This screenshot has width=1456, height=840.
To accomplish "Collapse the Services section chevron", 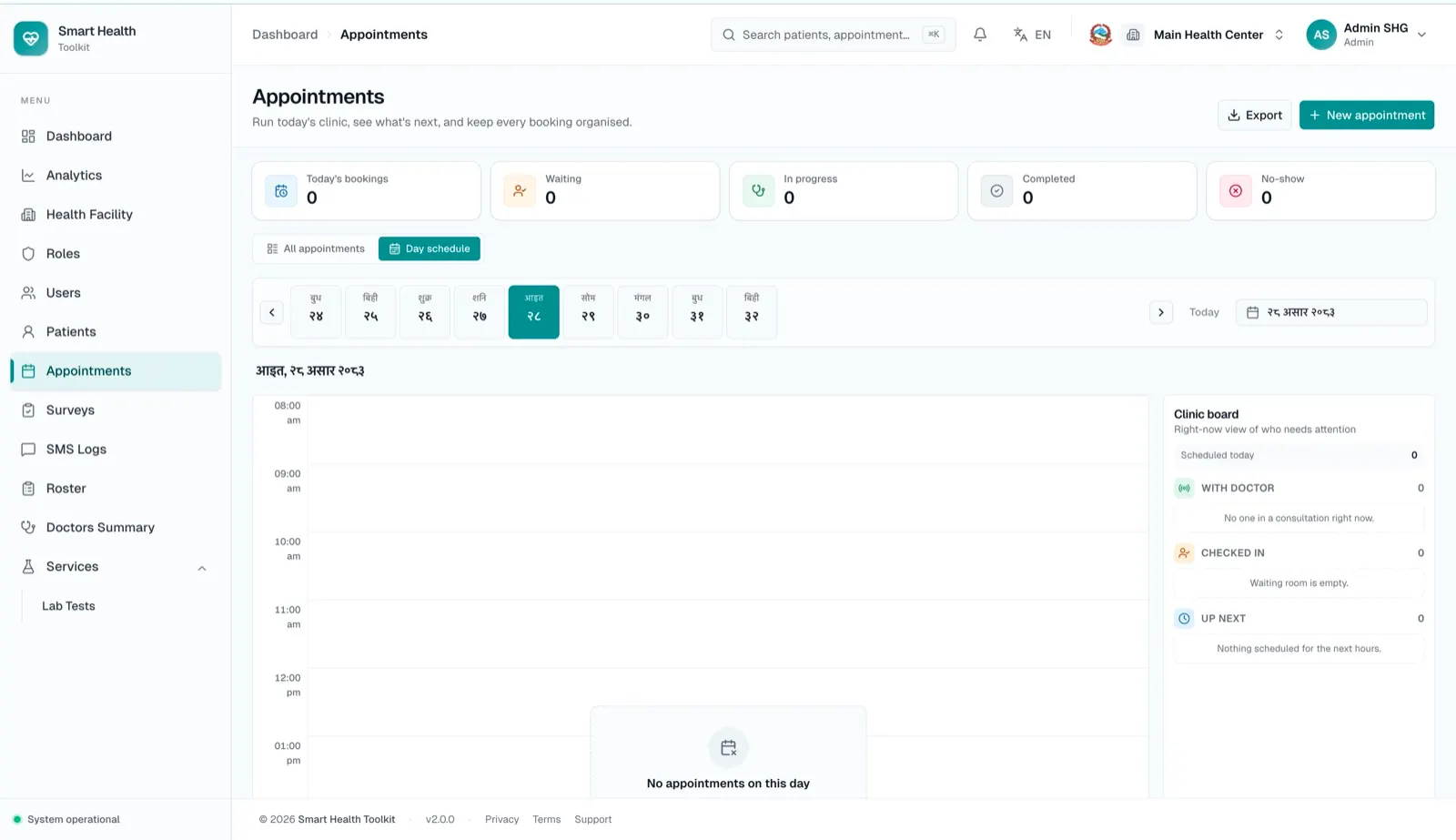I will [x=202, y=568].
